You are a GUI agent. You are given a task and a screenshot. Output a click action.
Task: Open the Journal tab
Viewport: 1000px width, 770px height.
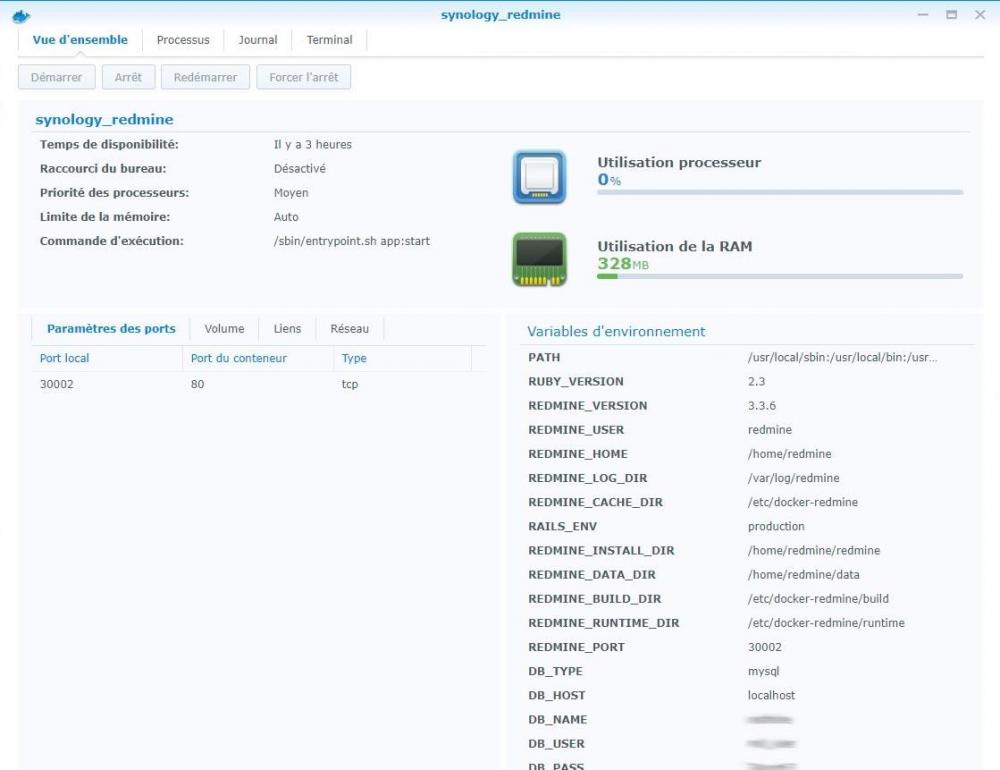(258, 40)
